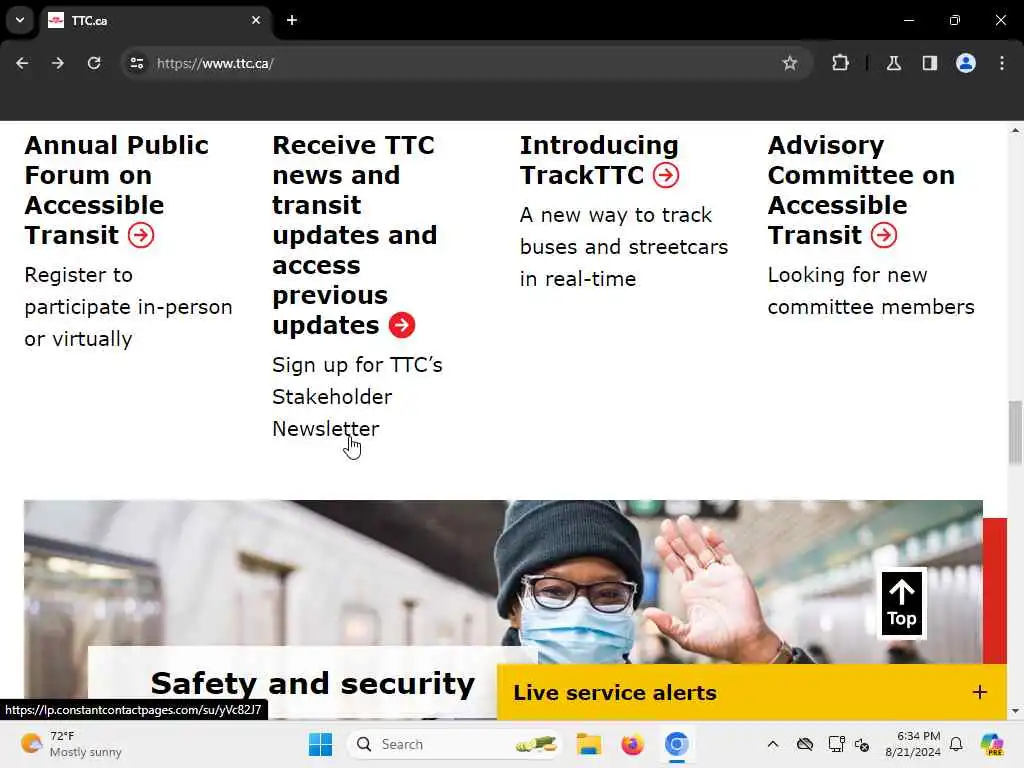Click the taskbar Search box

click(455, 744)
